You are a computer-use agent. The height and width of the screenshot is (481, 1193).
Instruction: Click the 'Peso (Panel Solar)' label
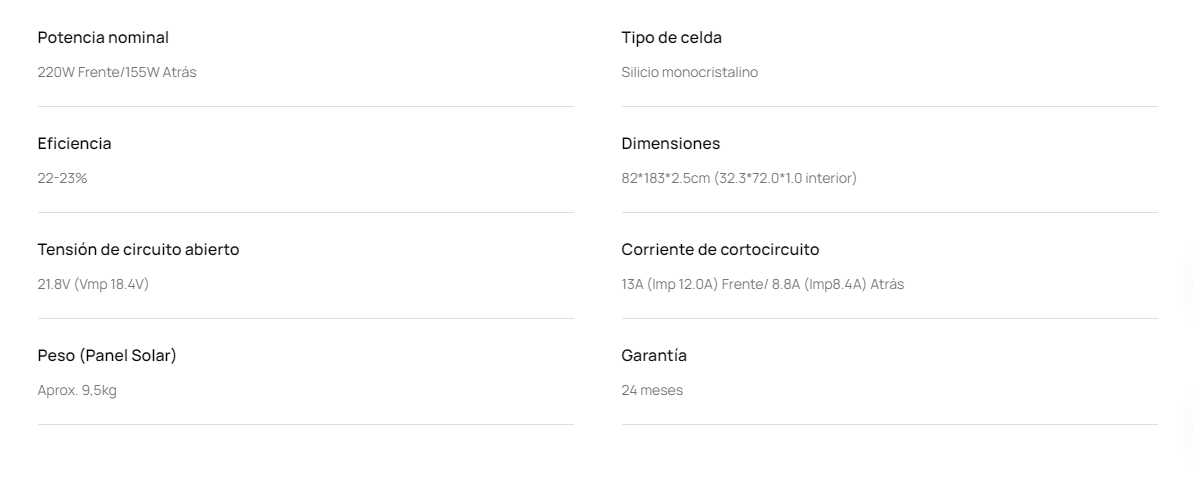[x=107, y=356]
